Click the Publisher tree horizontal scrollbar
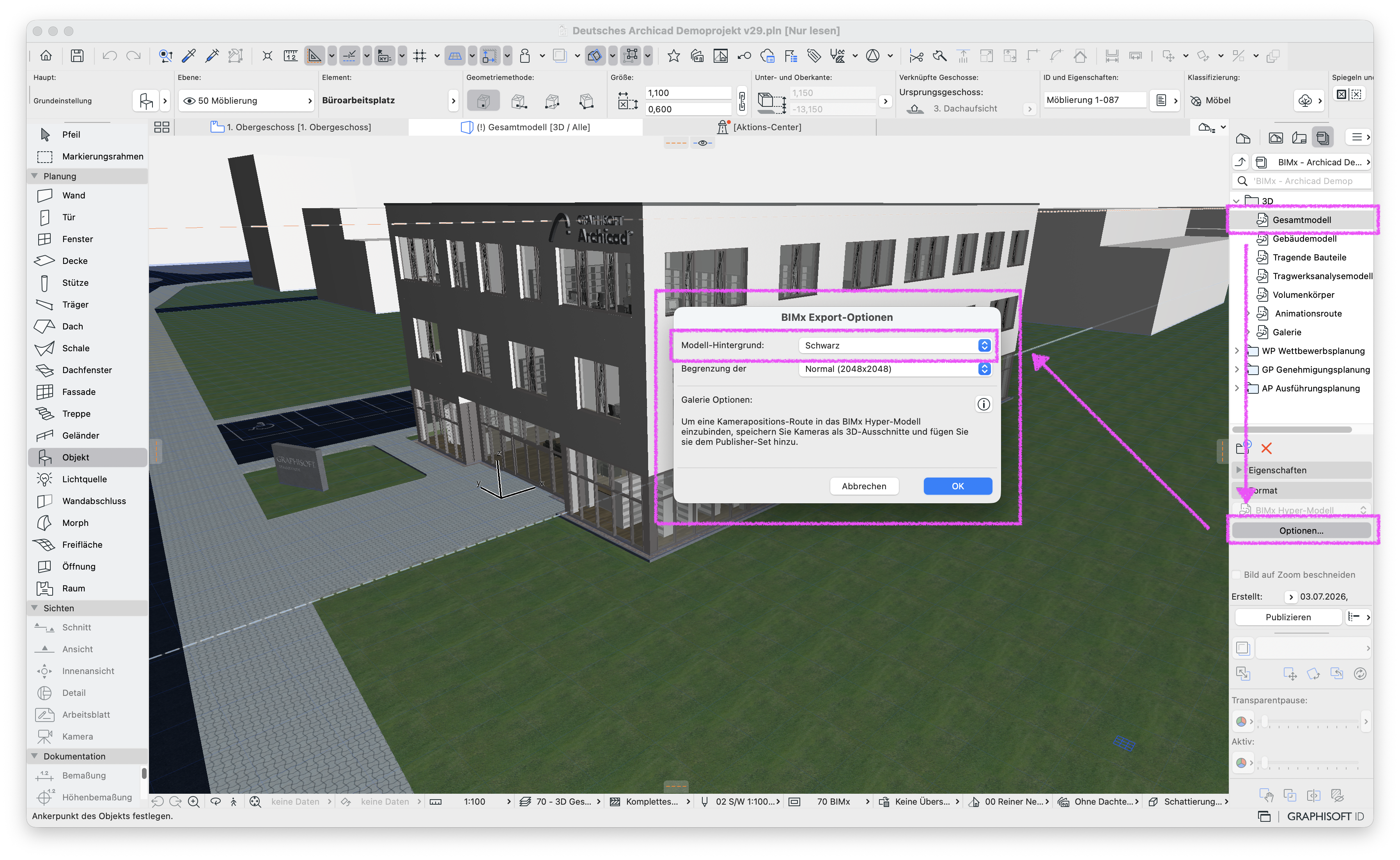1400x860 pixels. 1291,430
